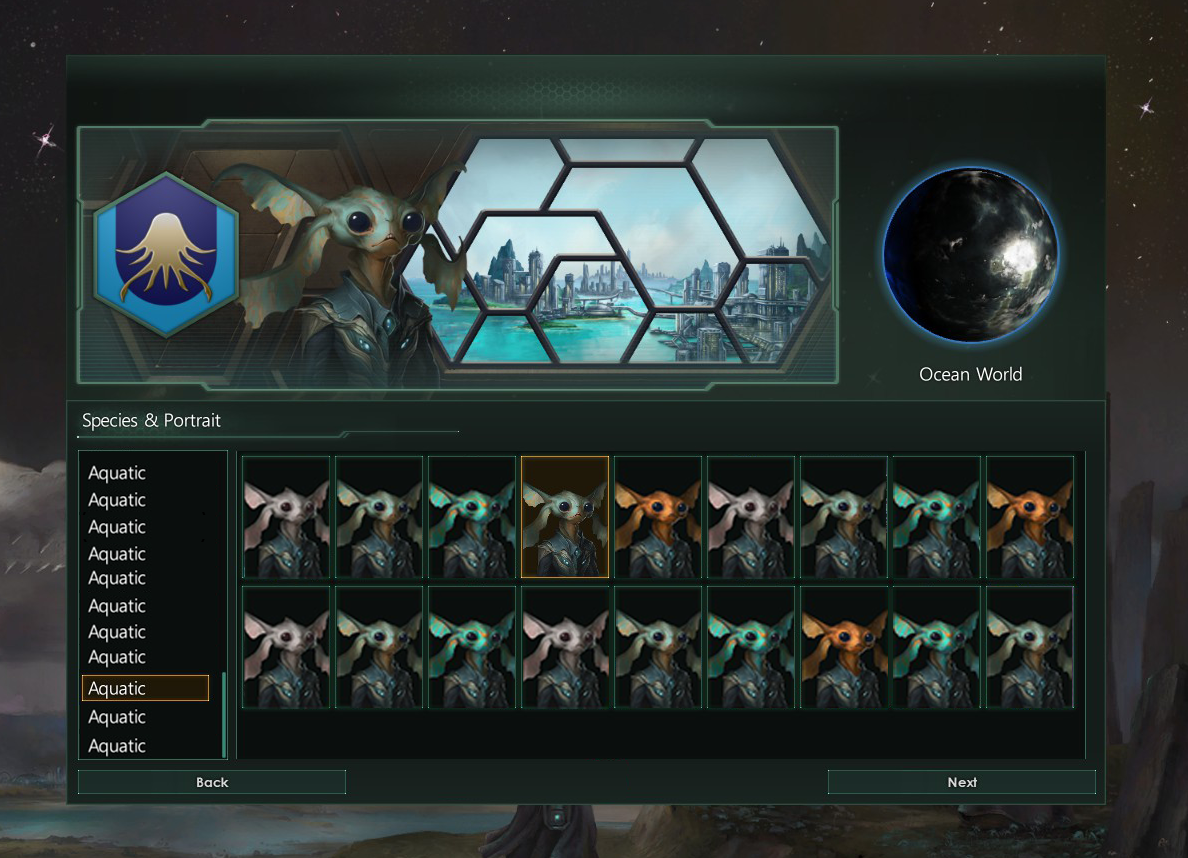Pick the eighth teal portrait in top row
This screenshot has height=858, width=1188.
(936, 517)
